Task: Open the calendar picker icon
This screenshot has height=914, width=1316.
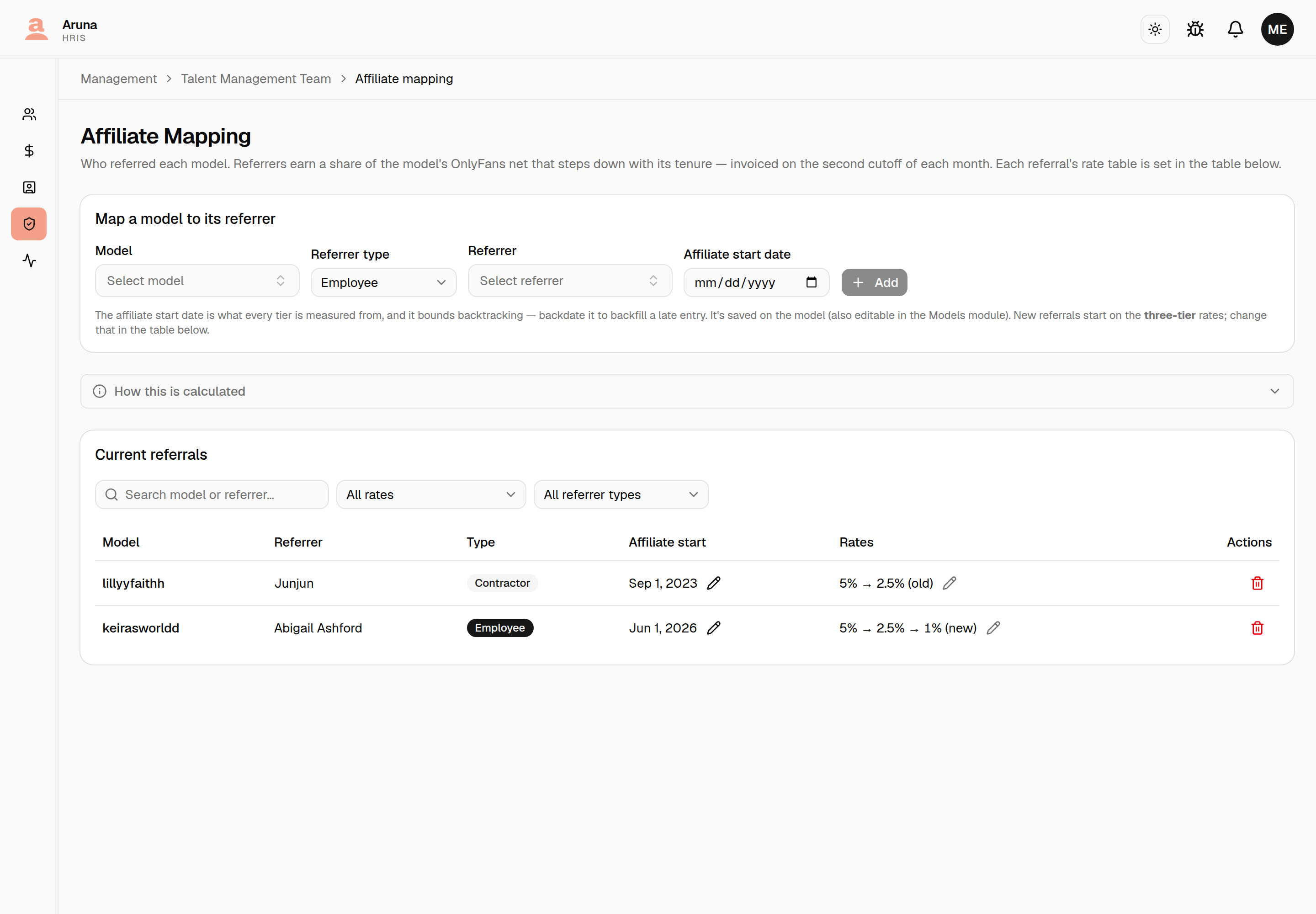Action: (x=811, y=282)
